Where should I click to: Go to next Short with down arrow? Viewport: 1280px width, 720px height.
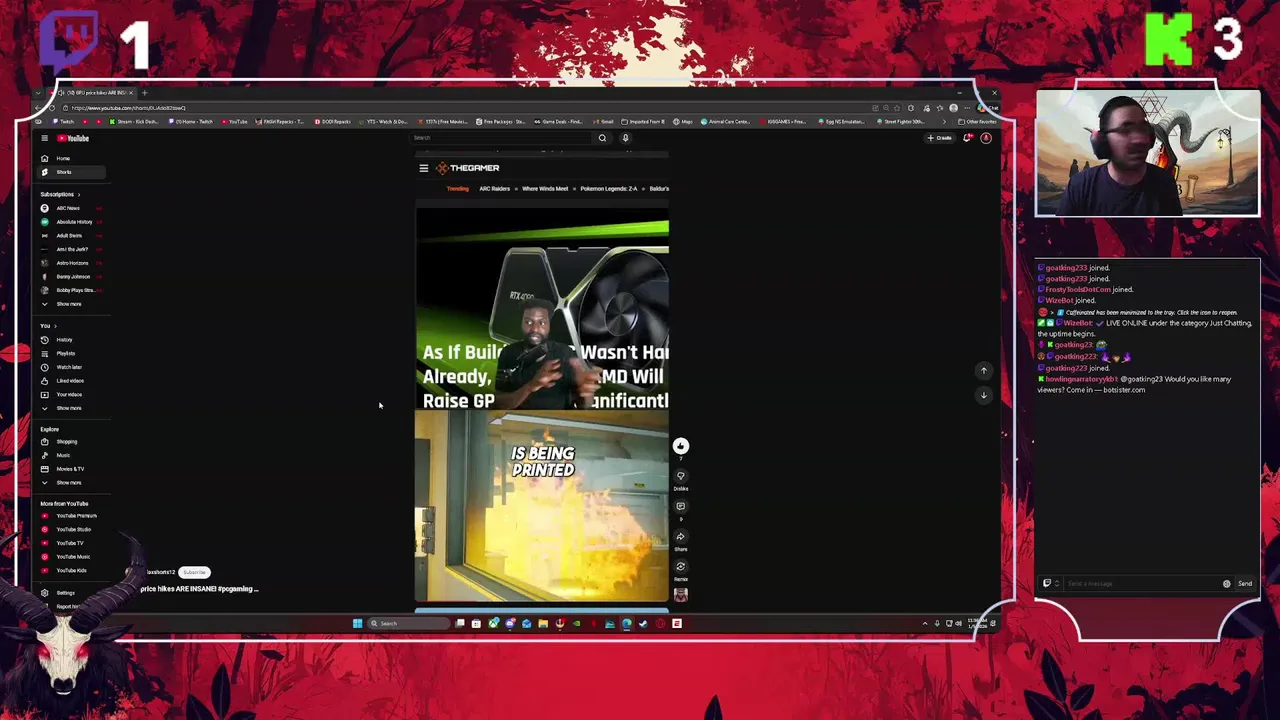[983, 395]
